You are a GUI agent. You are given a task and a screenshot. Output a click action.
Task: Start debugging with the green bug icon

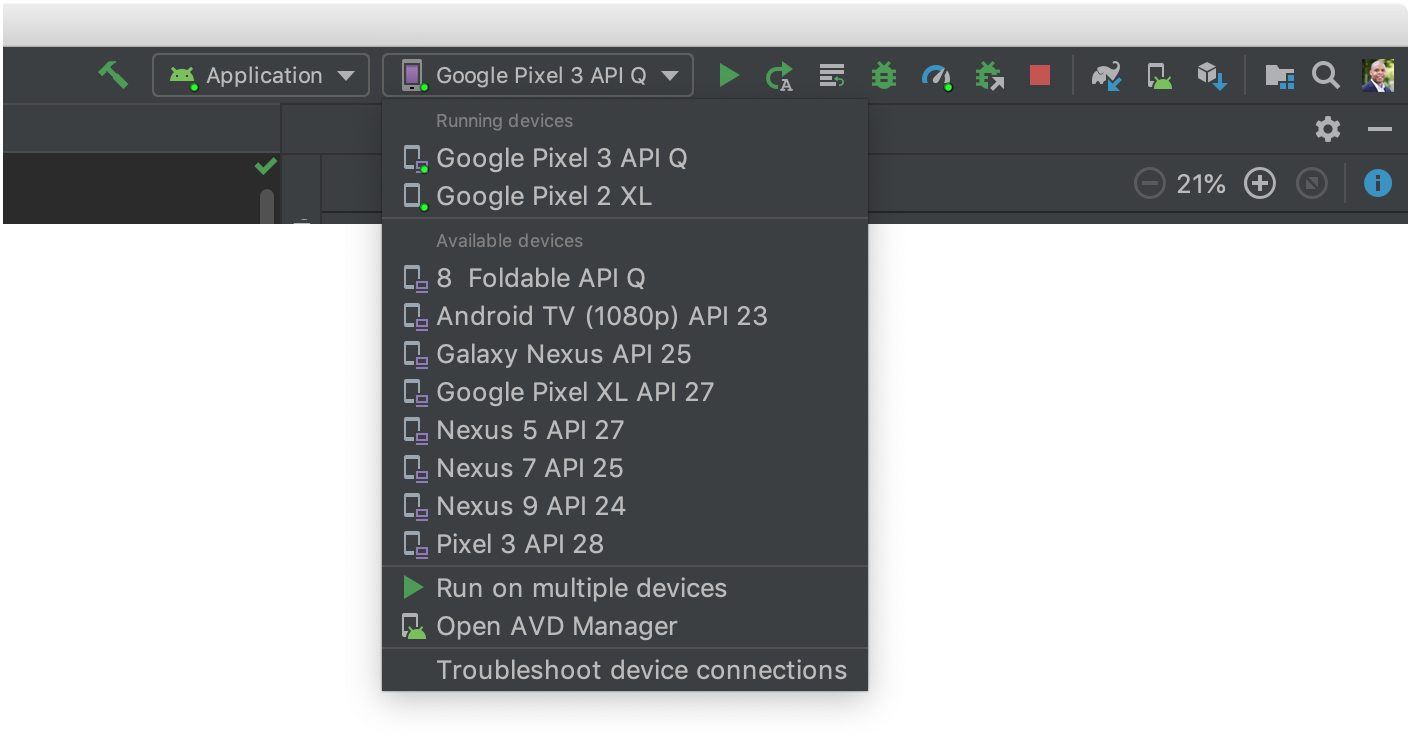(x=884, y=75)
